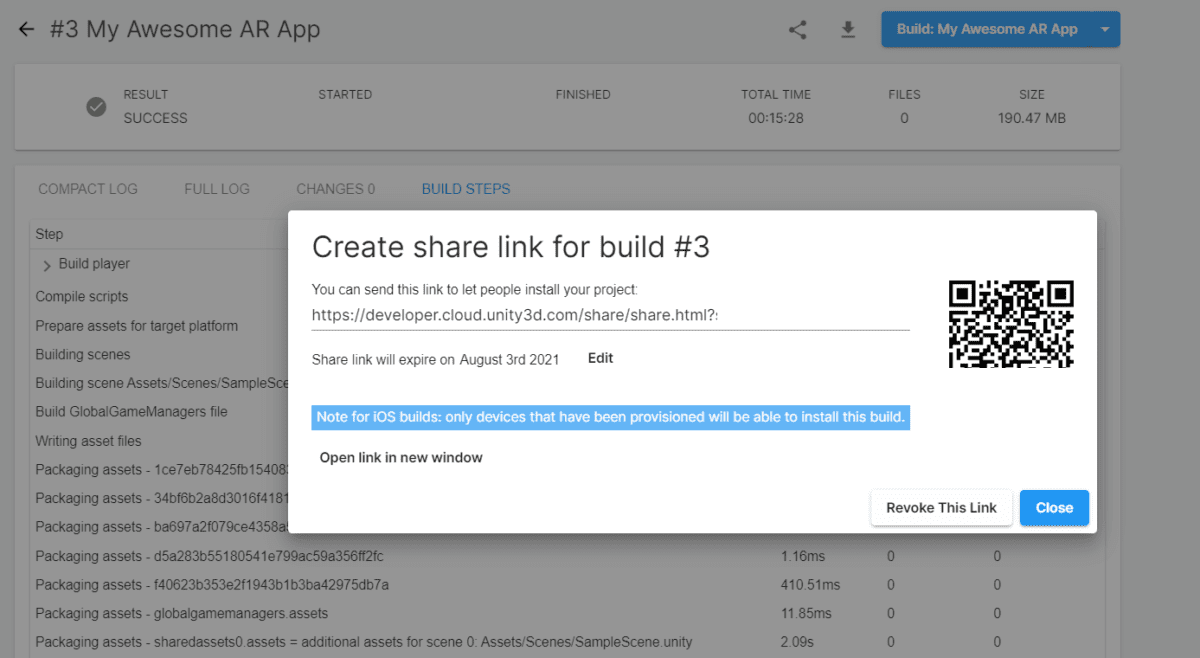Open the COMPACT LOG tab
The image size is (1200, 658).
click(88, 188)
